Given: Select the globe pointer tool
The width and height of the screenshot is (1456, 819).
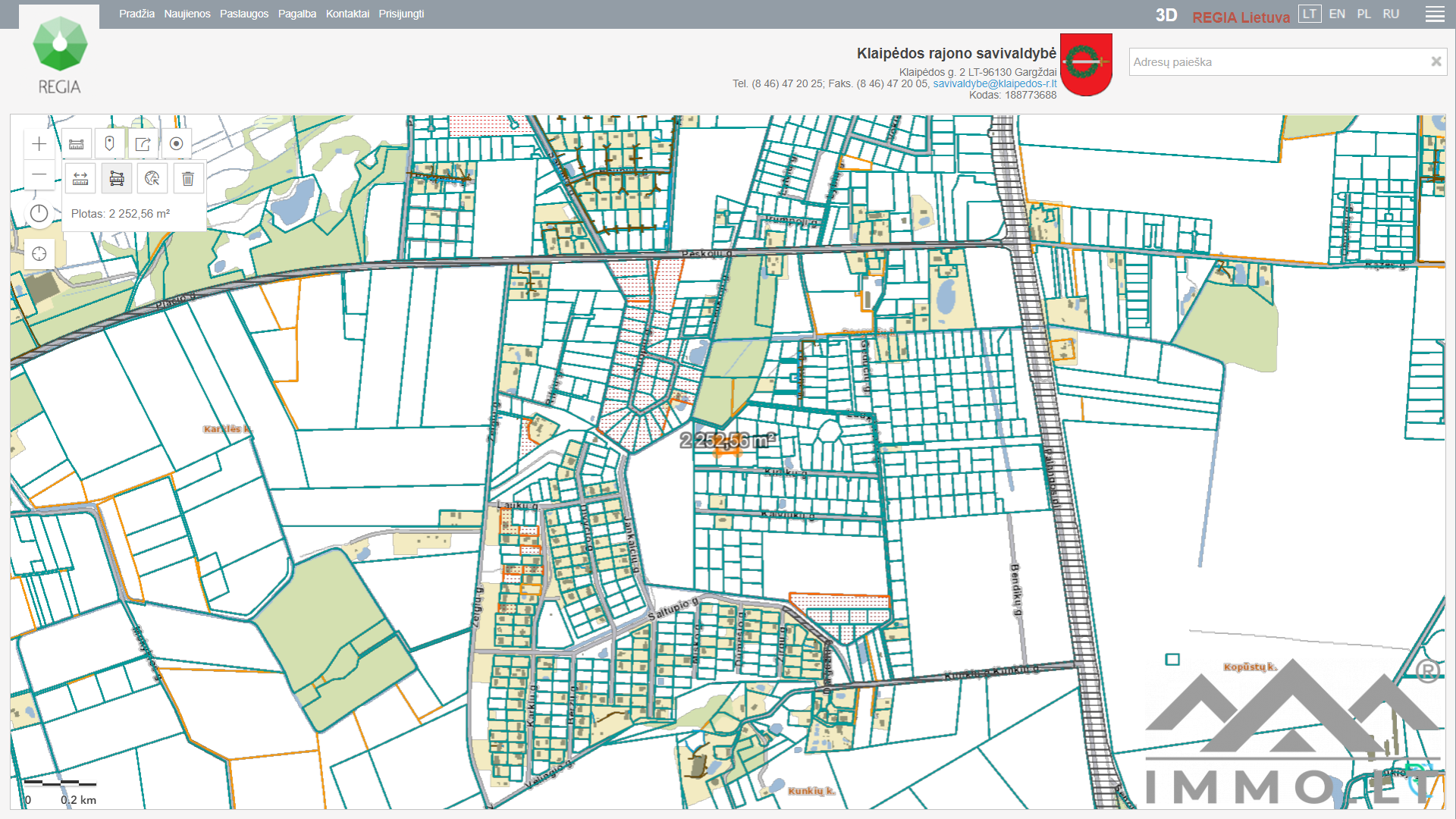Looking at the screenshot, I should pos(152,179).
